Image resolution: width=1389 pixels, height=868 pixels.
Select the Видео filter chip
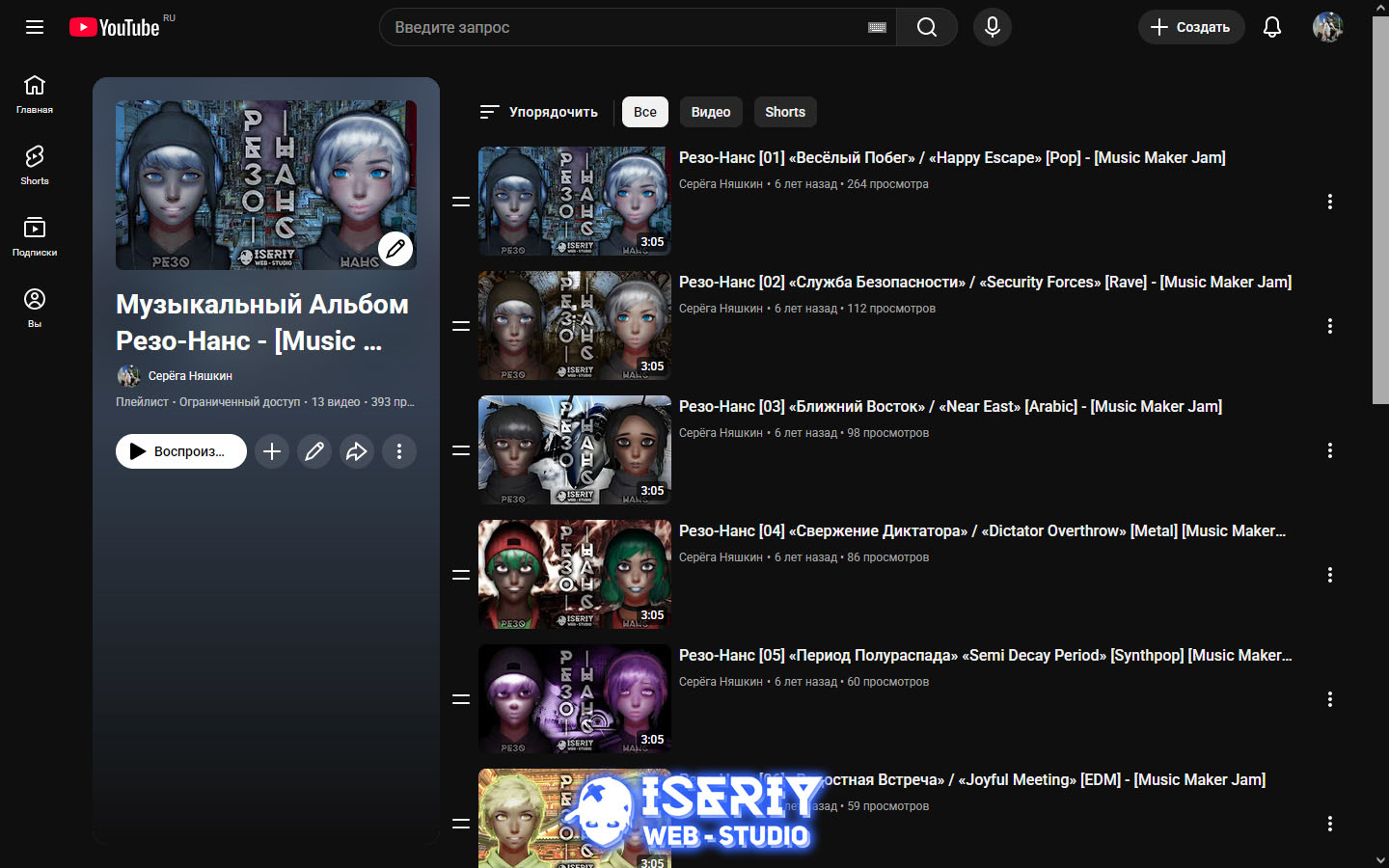(x=711, y=112)
